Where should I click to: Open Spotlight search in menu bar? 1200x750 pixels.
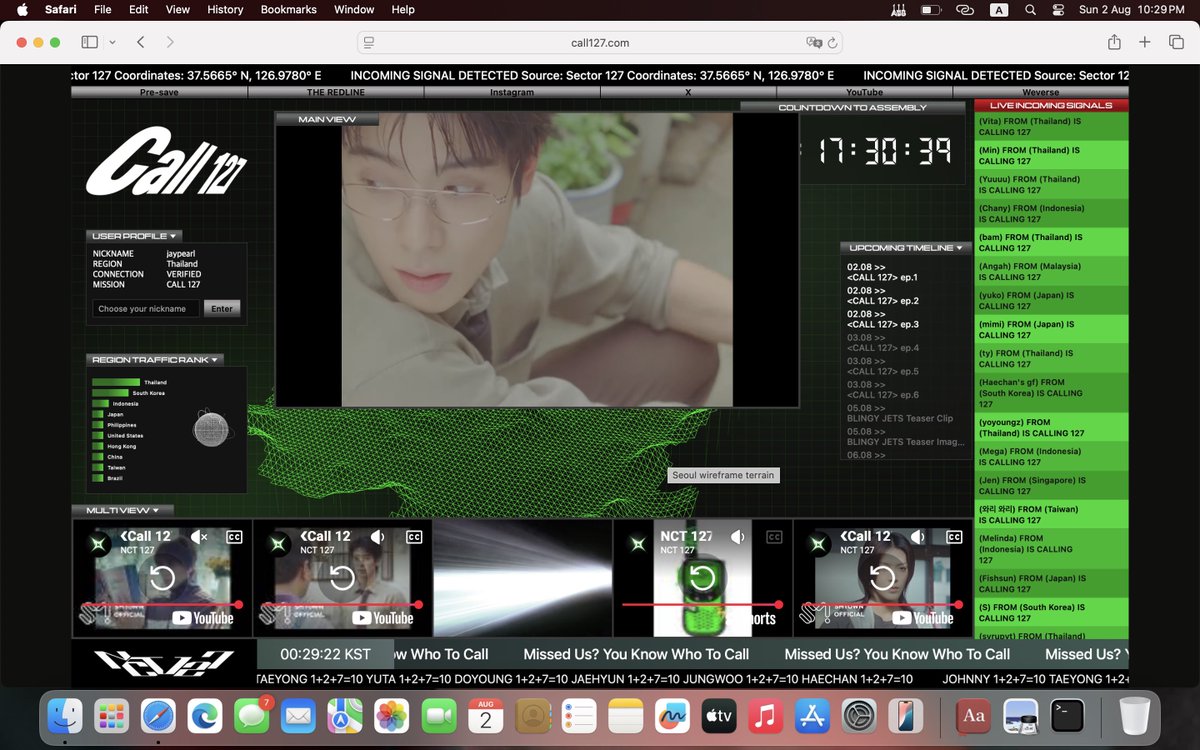click(1030, 9)
